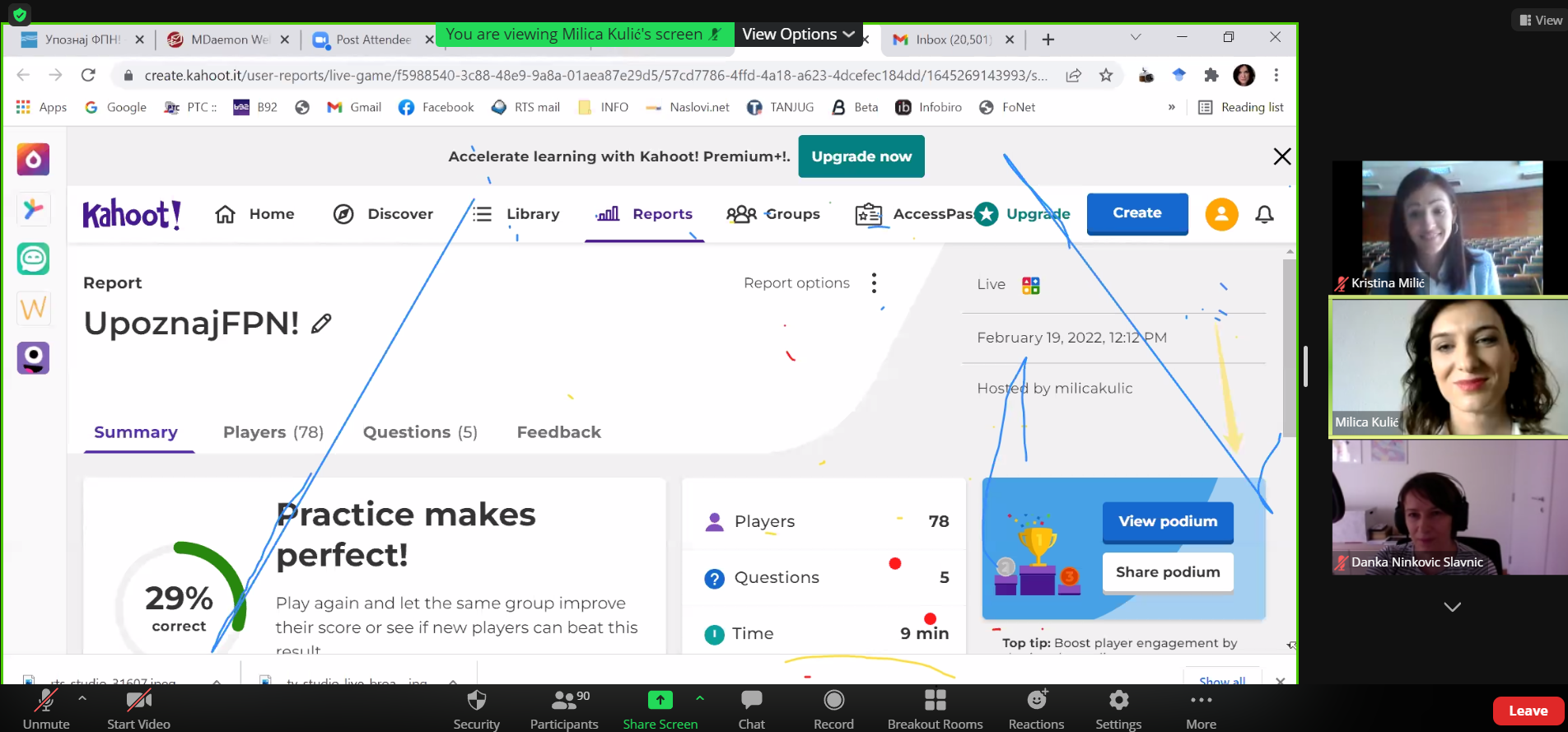Open Breakout Rooms in Zoom
This screenshot has height=732, width=1568.
[x=935, y=710]
